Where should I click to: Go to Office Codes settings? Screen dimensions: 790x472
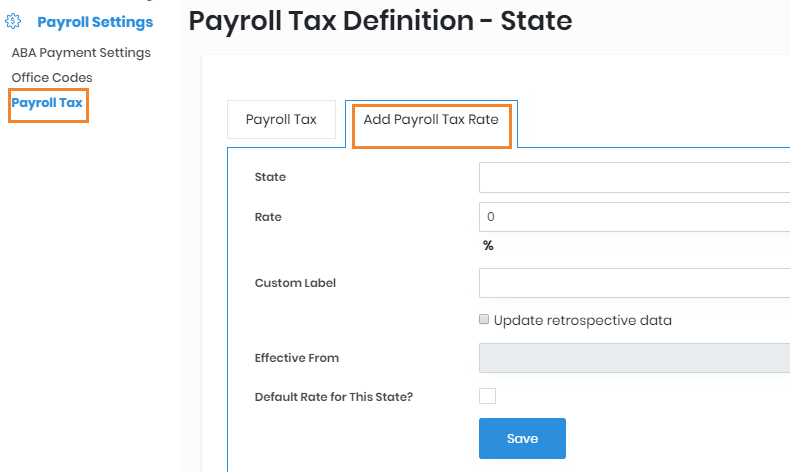pyautogui.click(x=52, y=77)
